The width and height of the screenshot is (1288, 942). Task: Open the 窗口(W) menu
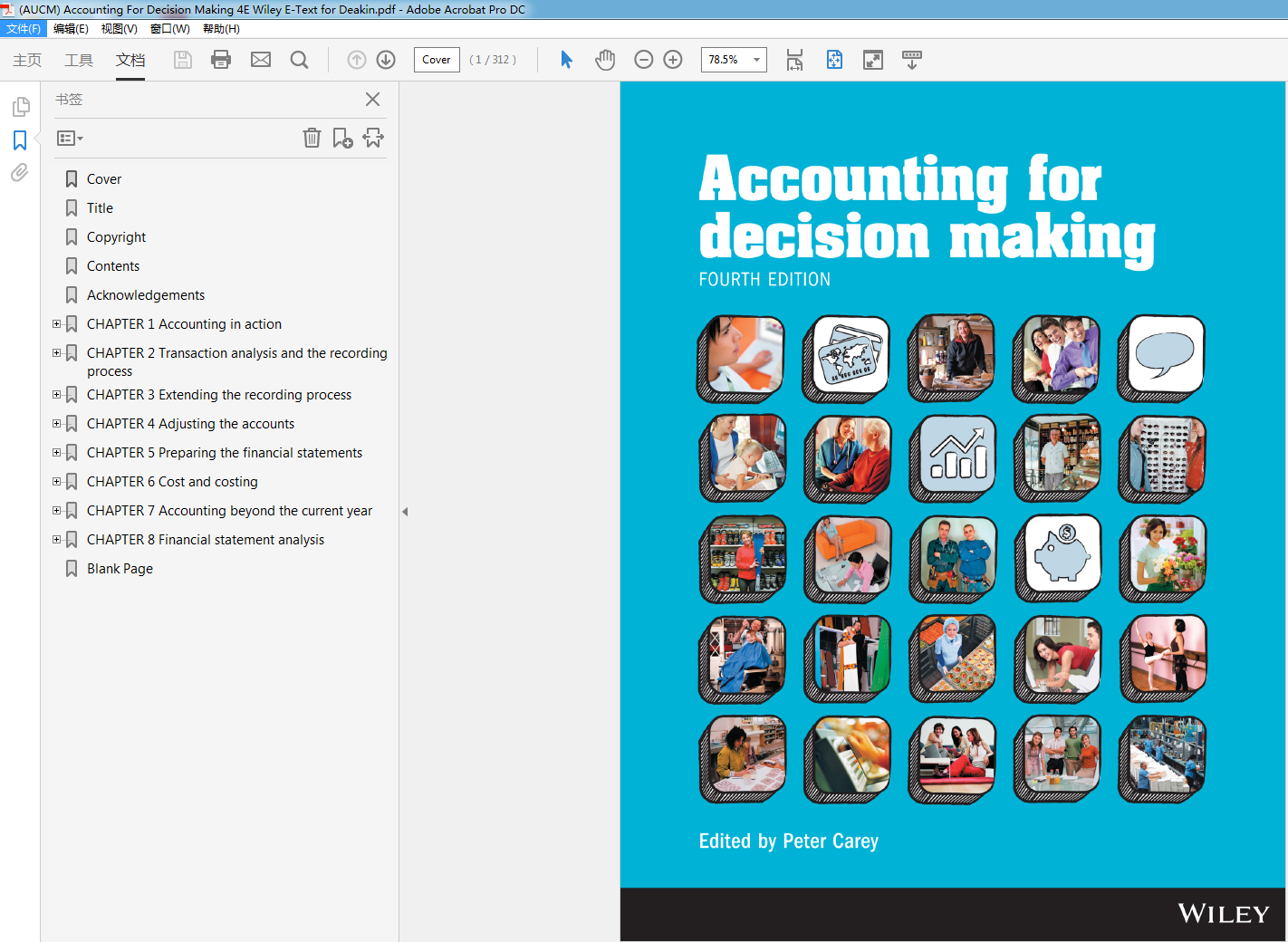(170, 29)
